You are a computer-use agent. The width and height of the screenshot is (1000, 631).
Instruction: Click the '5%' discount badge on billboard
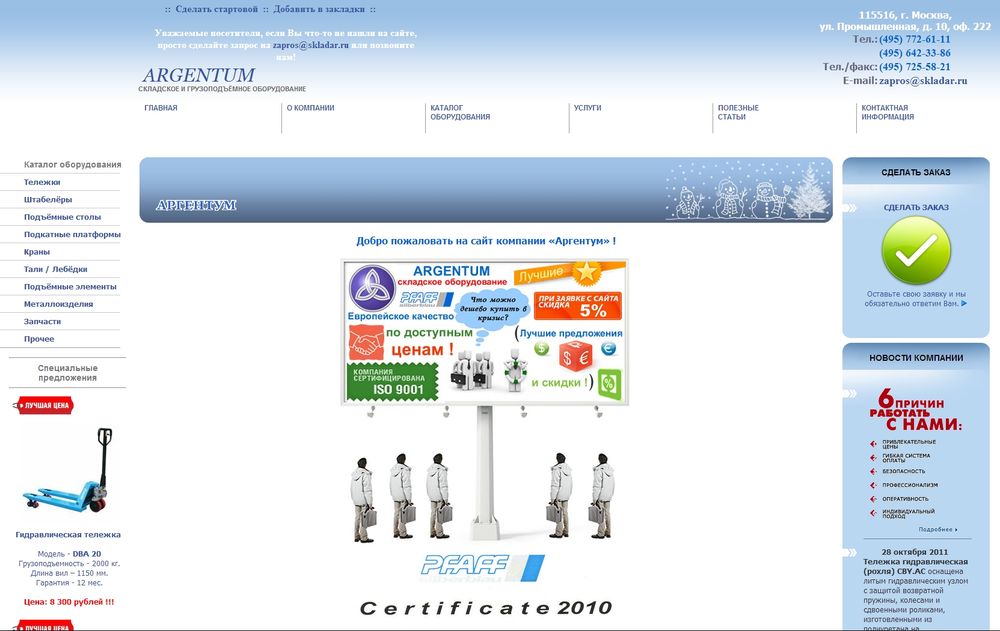tap(578, 306)
